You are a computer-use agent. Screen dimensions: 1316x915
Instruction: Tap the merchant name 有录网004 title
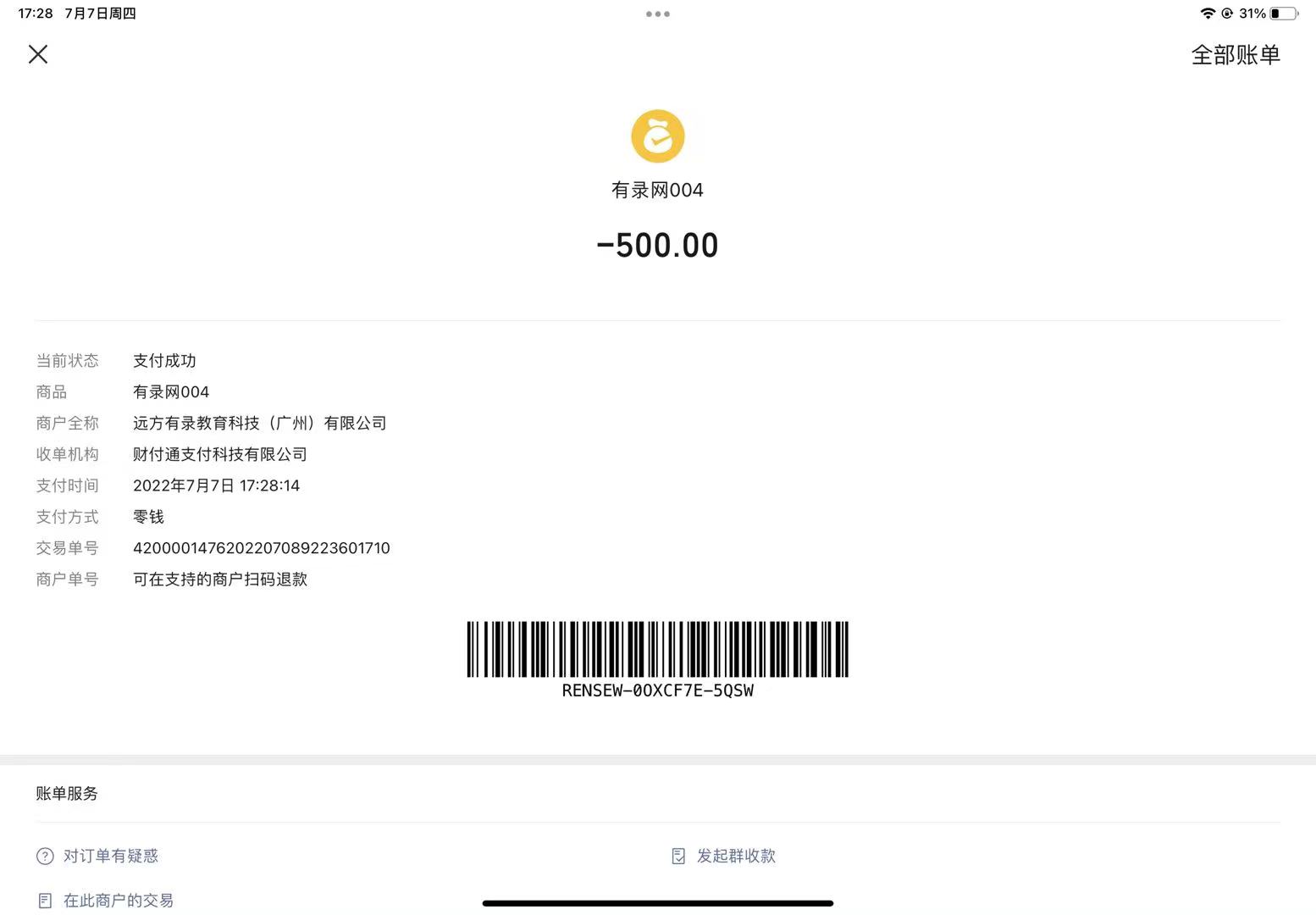pyautogui.click(x=657, y=191)
